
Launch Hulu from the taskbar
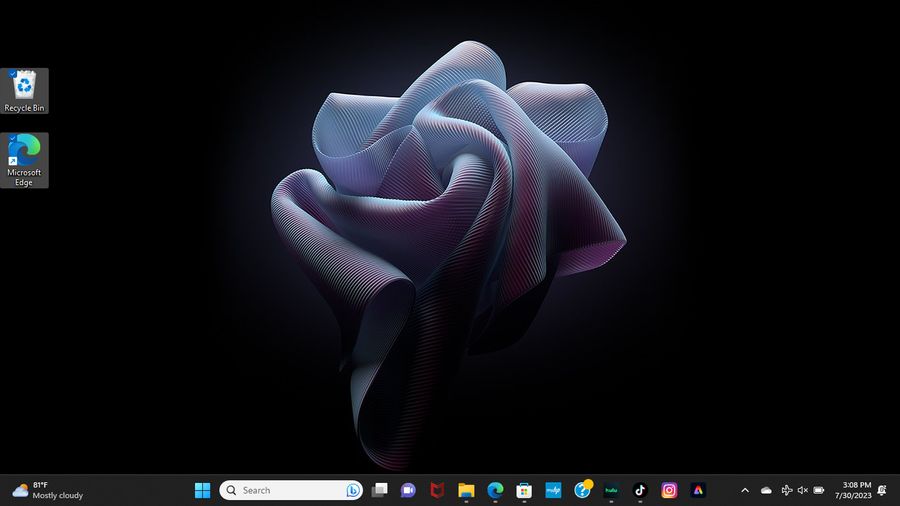pos(611,491)
